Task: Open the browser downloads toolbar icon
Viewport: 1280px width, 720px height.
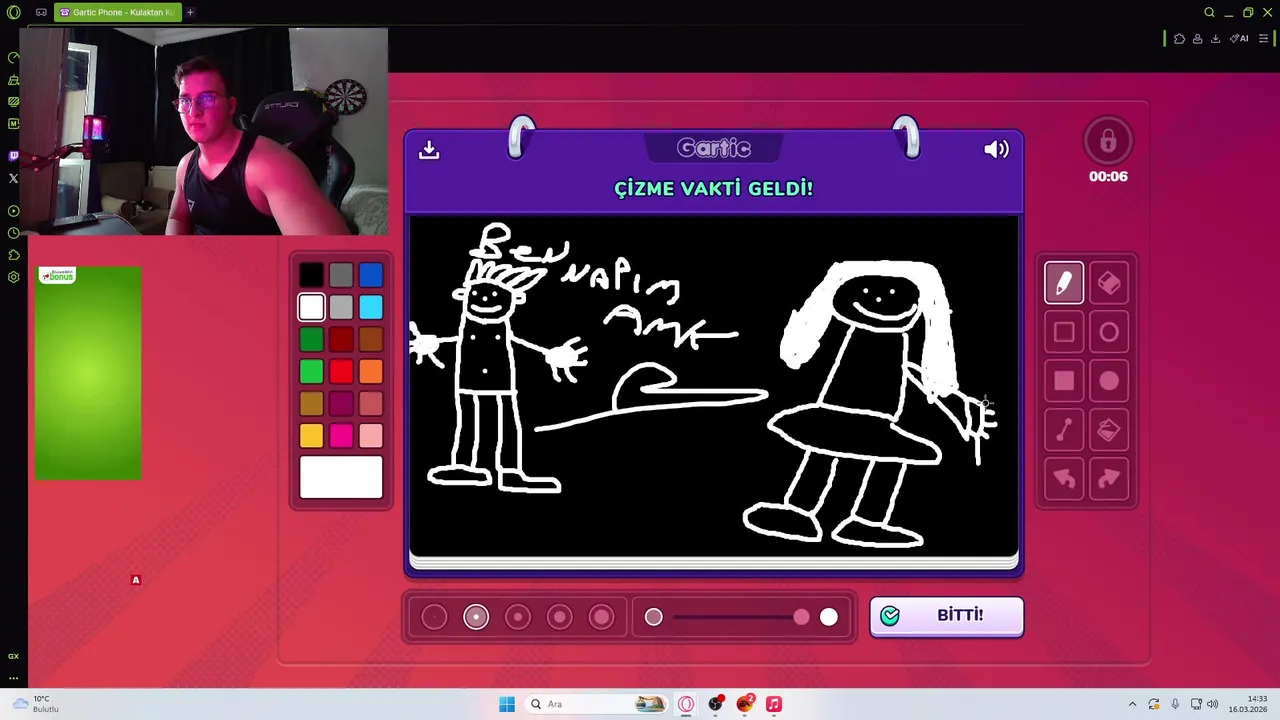Action: tap(1215, 39)
